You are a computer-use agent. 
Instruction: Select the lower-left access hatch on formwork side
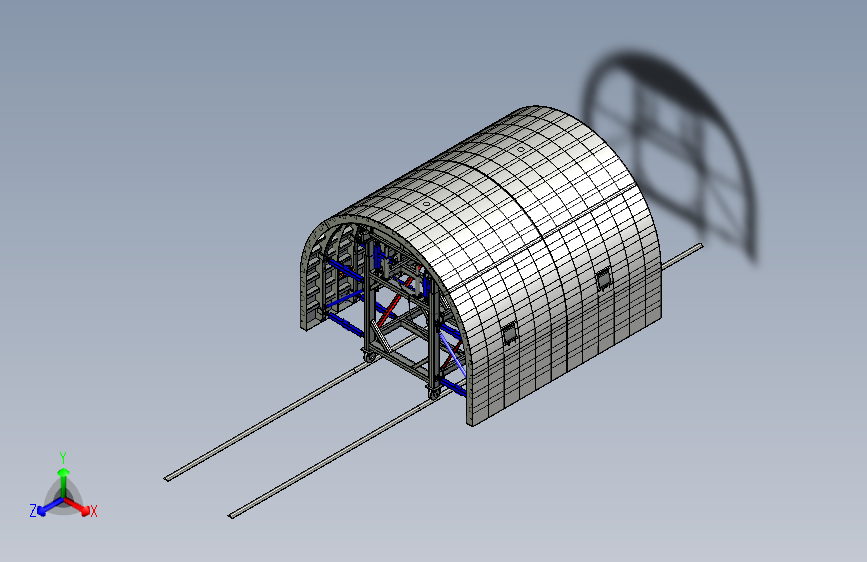point(509,334)
